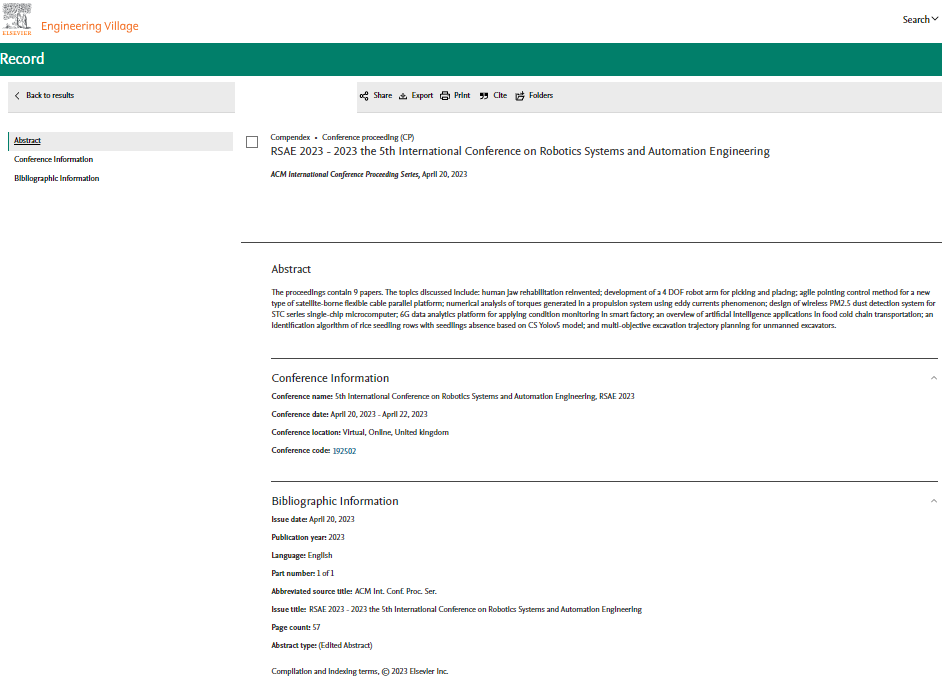This screenshot has width=942, height=700.
Task: Open Engineering Village home link
Action: coord(90,26)
